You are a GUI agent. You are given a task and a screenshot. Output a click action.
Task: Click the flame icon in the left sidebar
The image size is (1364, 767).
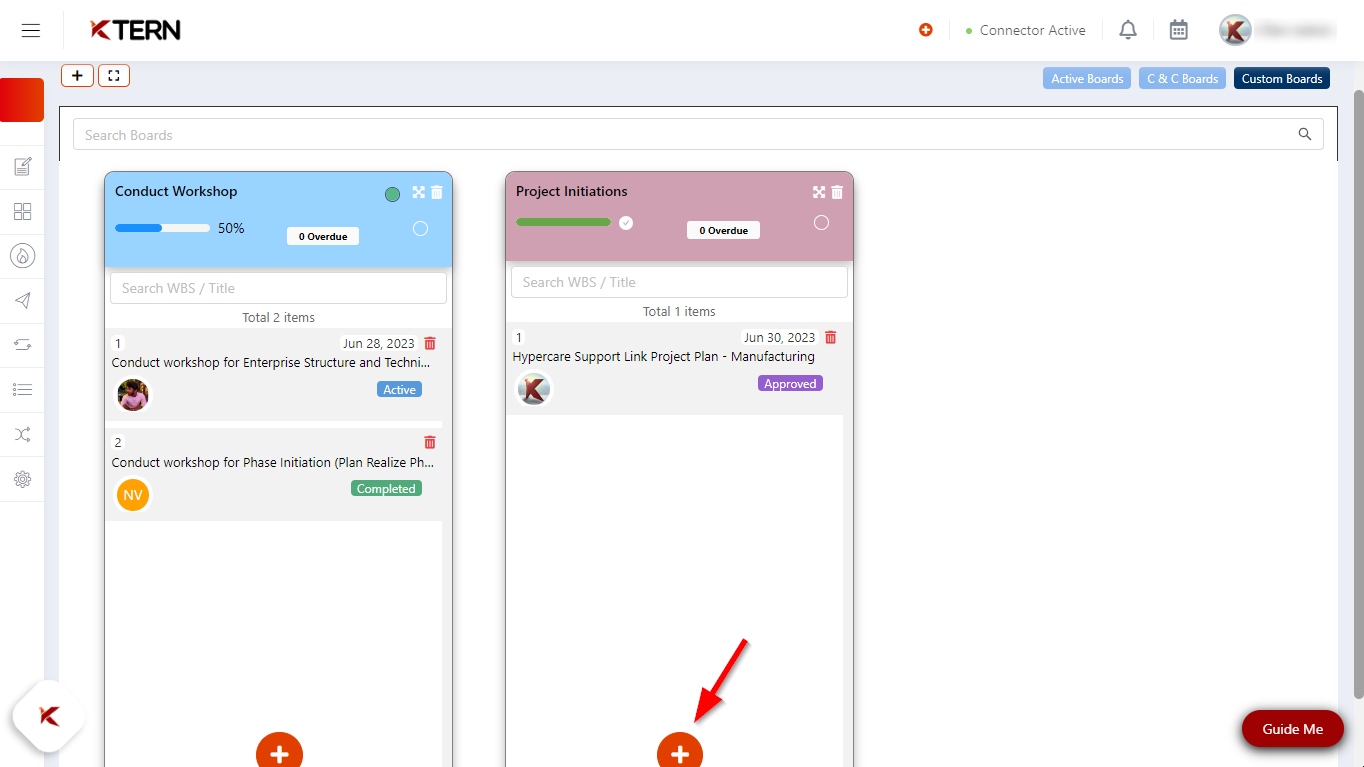click(x=22, y=256)
